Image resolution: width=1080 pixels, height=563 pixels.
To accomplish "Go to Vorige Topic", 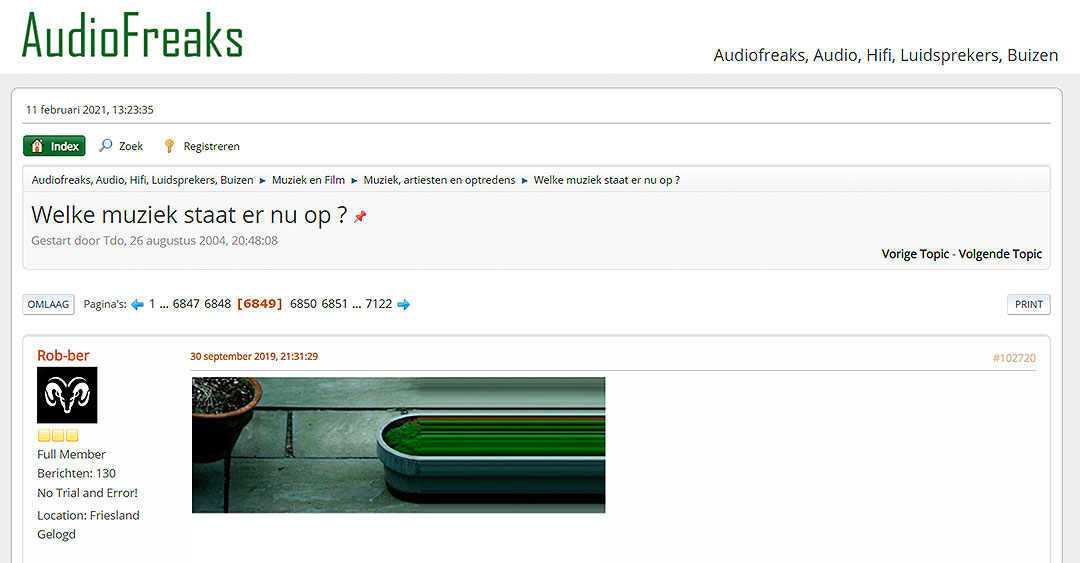I will pyautogui.click(x=915, y=254).
